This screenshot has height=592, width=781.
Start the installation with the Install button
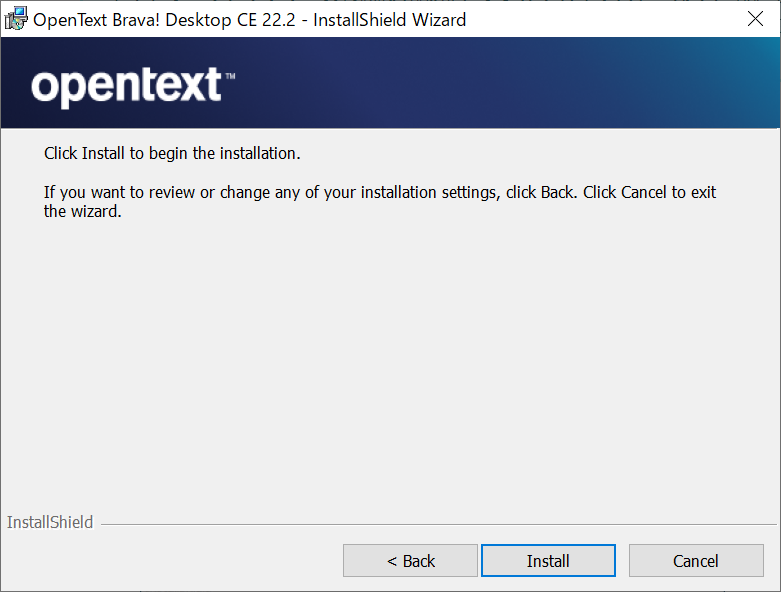point(548,561)
